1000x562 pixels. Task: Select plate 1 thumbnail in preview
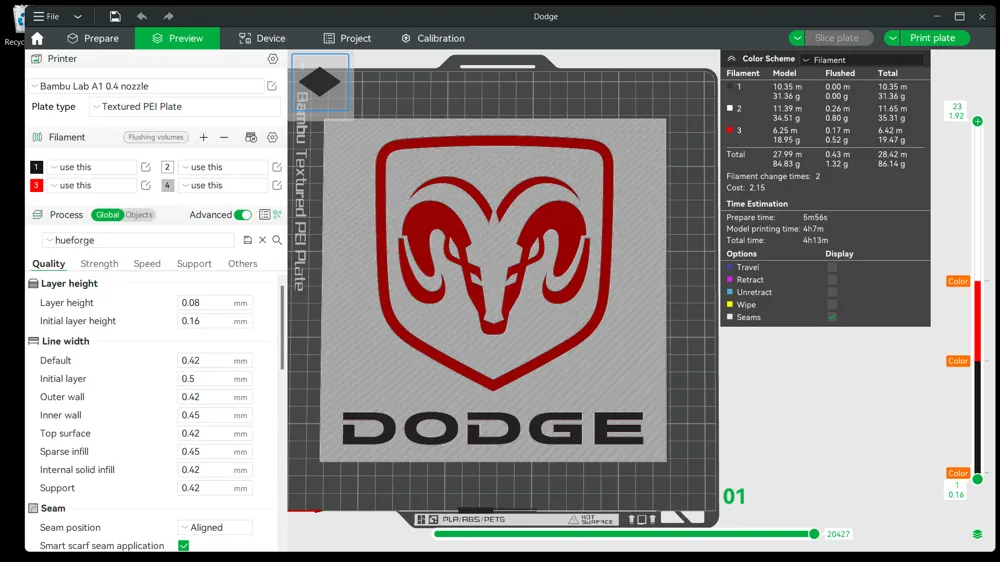coord(320,82)
